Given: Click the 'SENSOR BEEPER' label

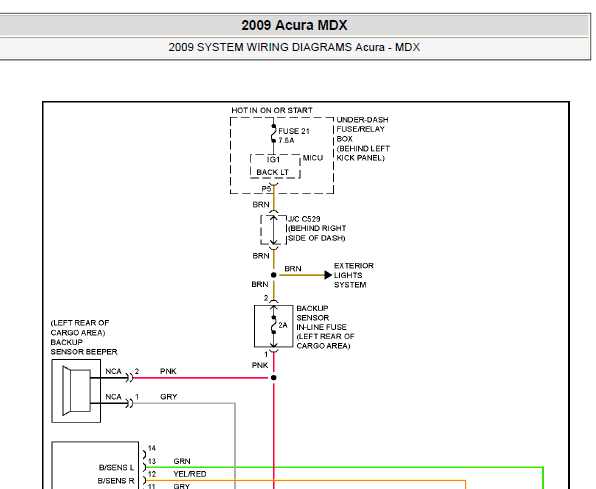Looking at the screenshot, I should point(84,352).
